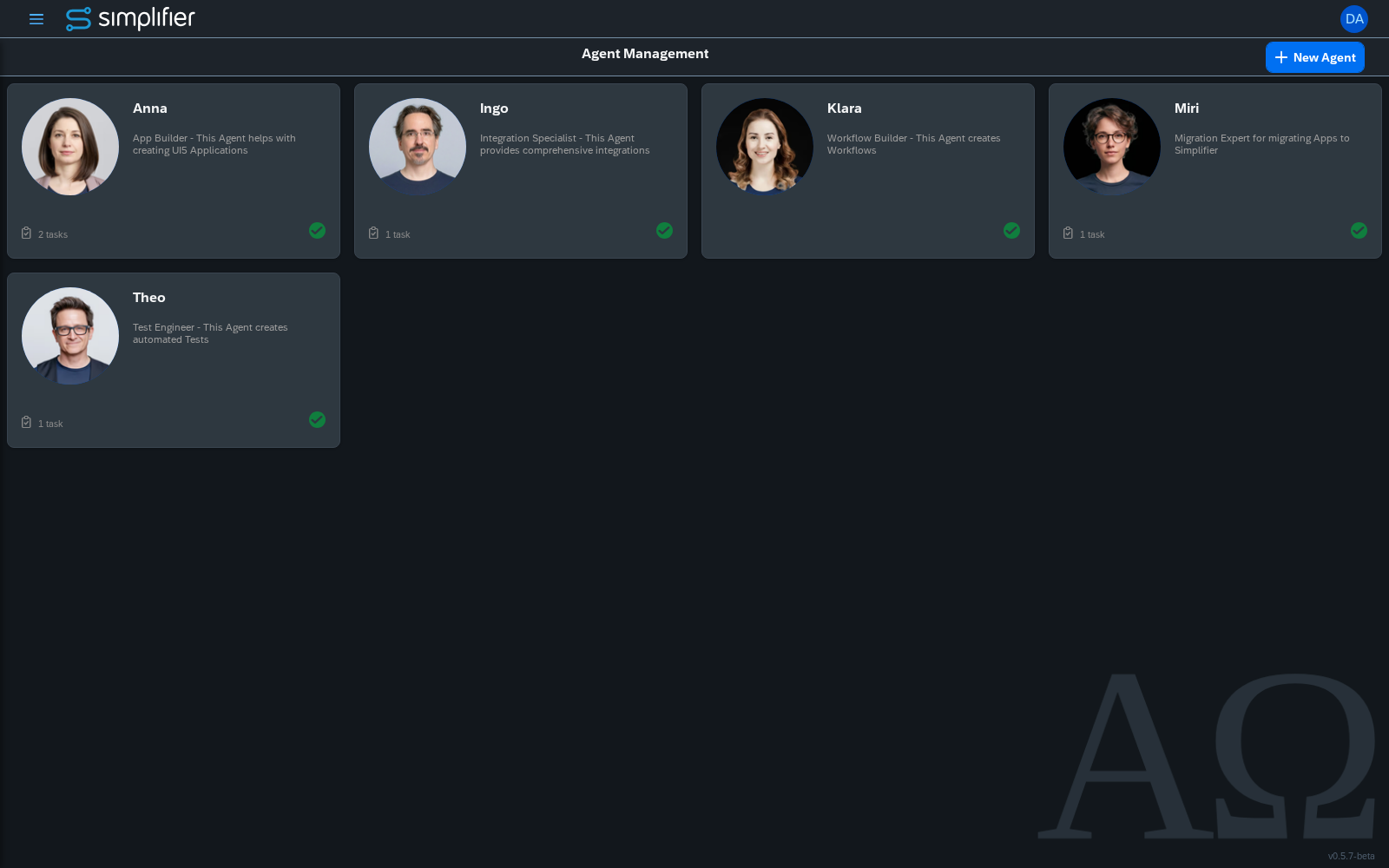Open the DA user avatar menu

(1354, 19)
